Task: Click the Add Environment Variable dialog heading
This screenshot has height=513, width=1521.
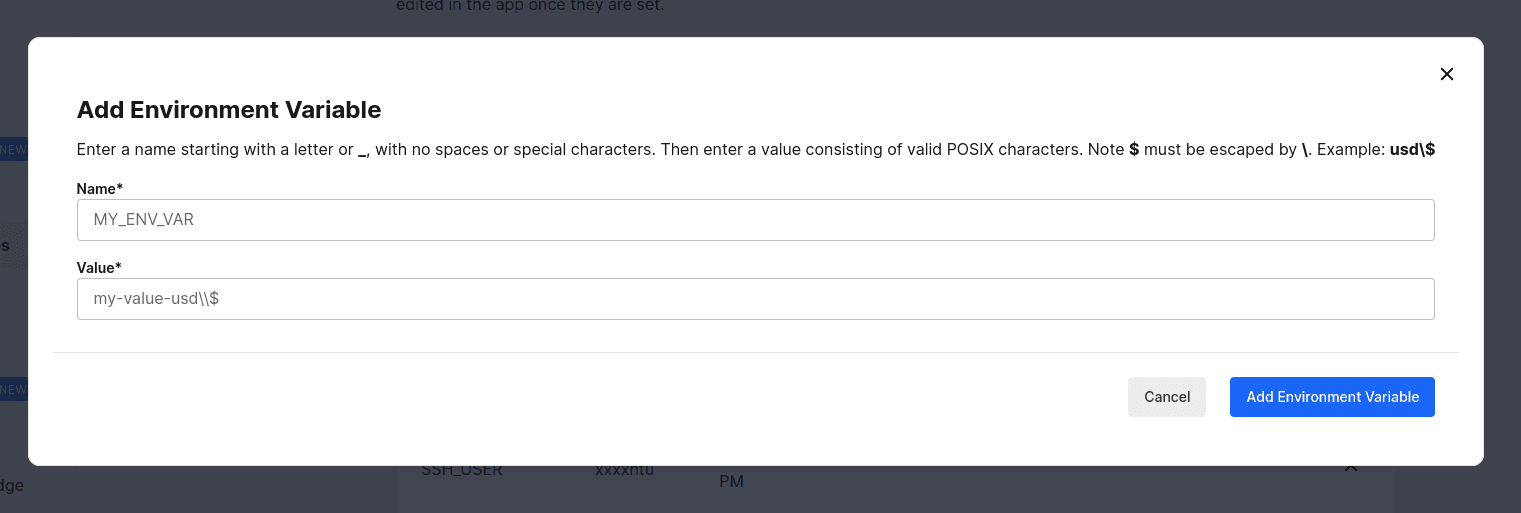Action: coord(229,110)
